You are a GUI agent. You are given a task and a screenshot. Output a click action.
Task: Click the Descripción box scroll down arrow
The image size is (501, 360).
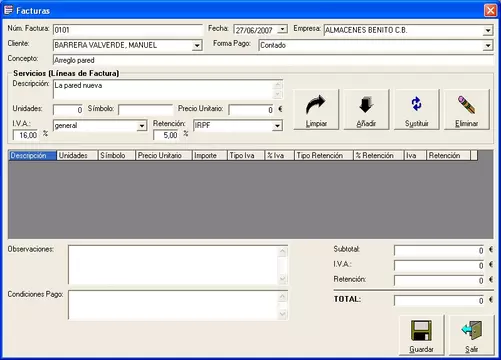tap(278, 94)
